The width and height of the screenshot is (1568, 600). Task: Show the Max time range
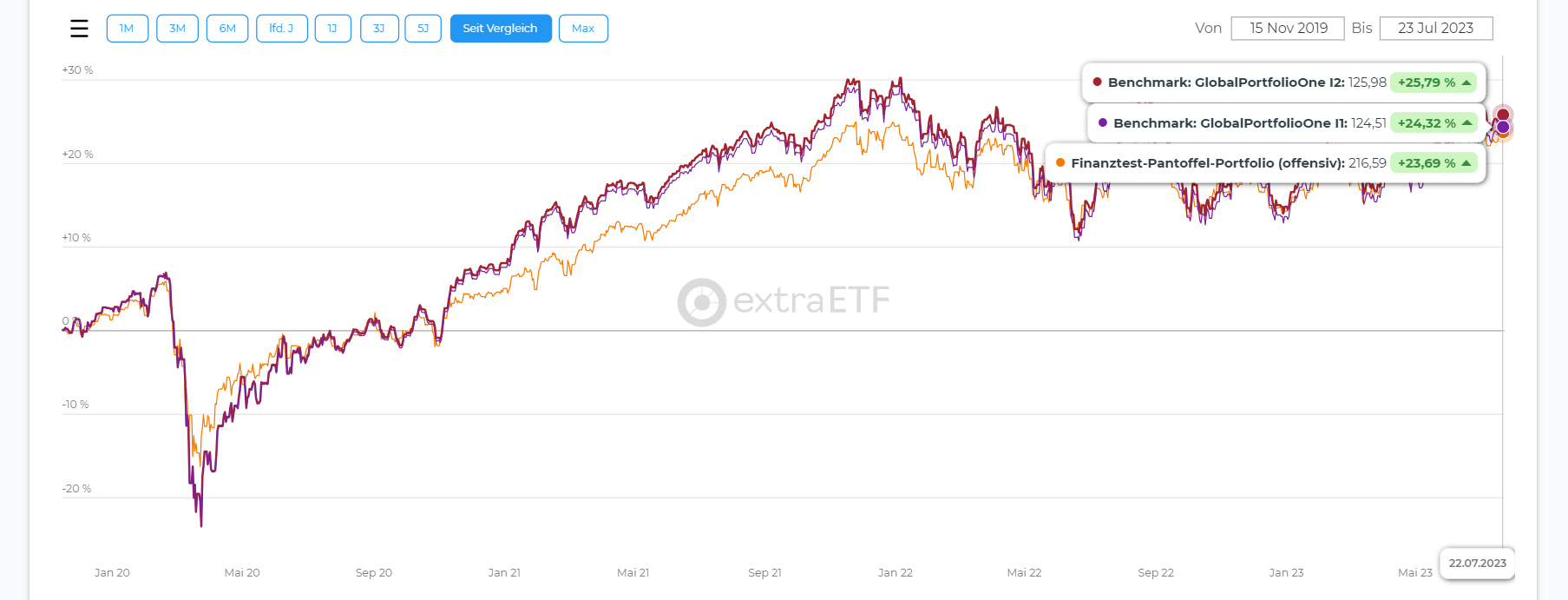click(x=583, y=29)
